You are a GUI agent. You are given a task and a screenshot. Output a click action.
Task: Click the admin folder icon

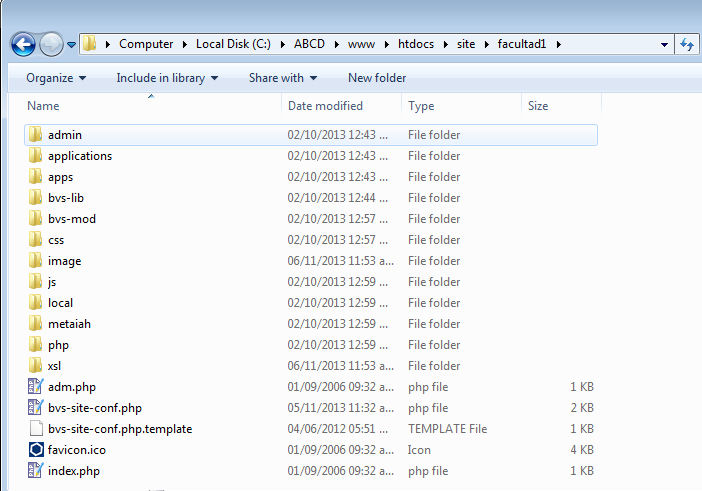(36, 135)
